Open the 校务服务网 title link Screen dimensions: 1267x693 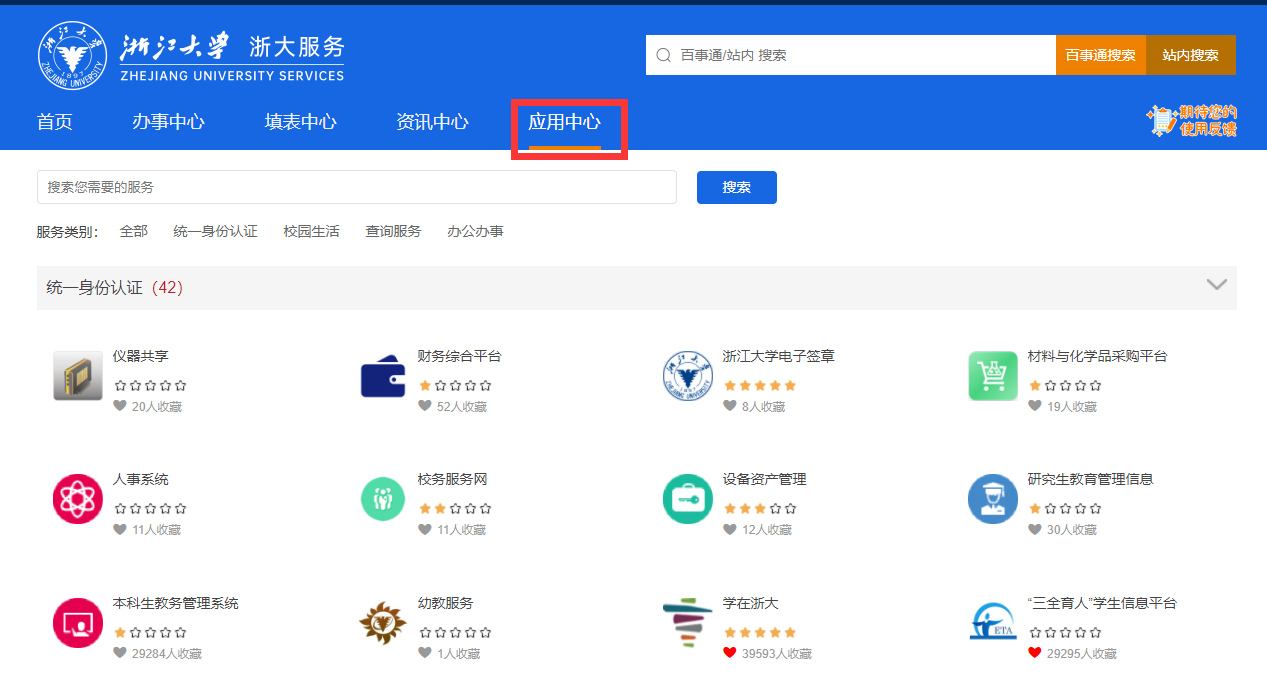pyautogui.click(x=453, y=480)
